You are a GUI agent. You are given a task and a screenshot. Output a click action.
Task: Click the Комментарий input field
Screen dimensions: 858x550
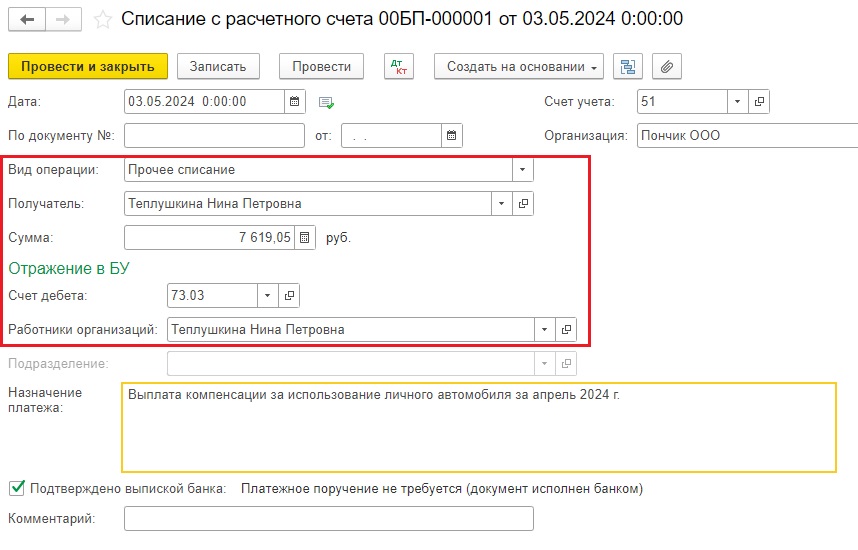pos(328,518)
